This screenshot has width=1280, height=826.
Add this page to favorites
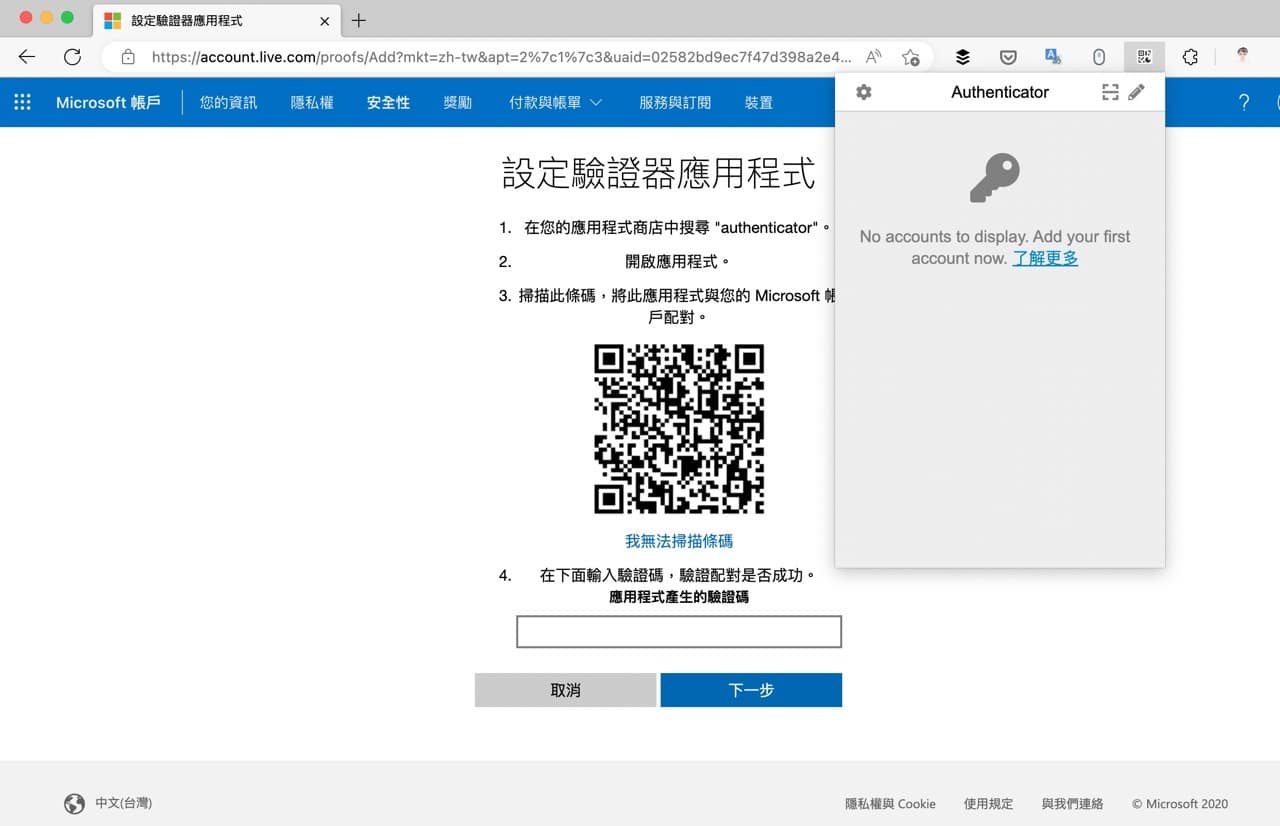click(x=910, y=57)
